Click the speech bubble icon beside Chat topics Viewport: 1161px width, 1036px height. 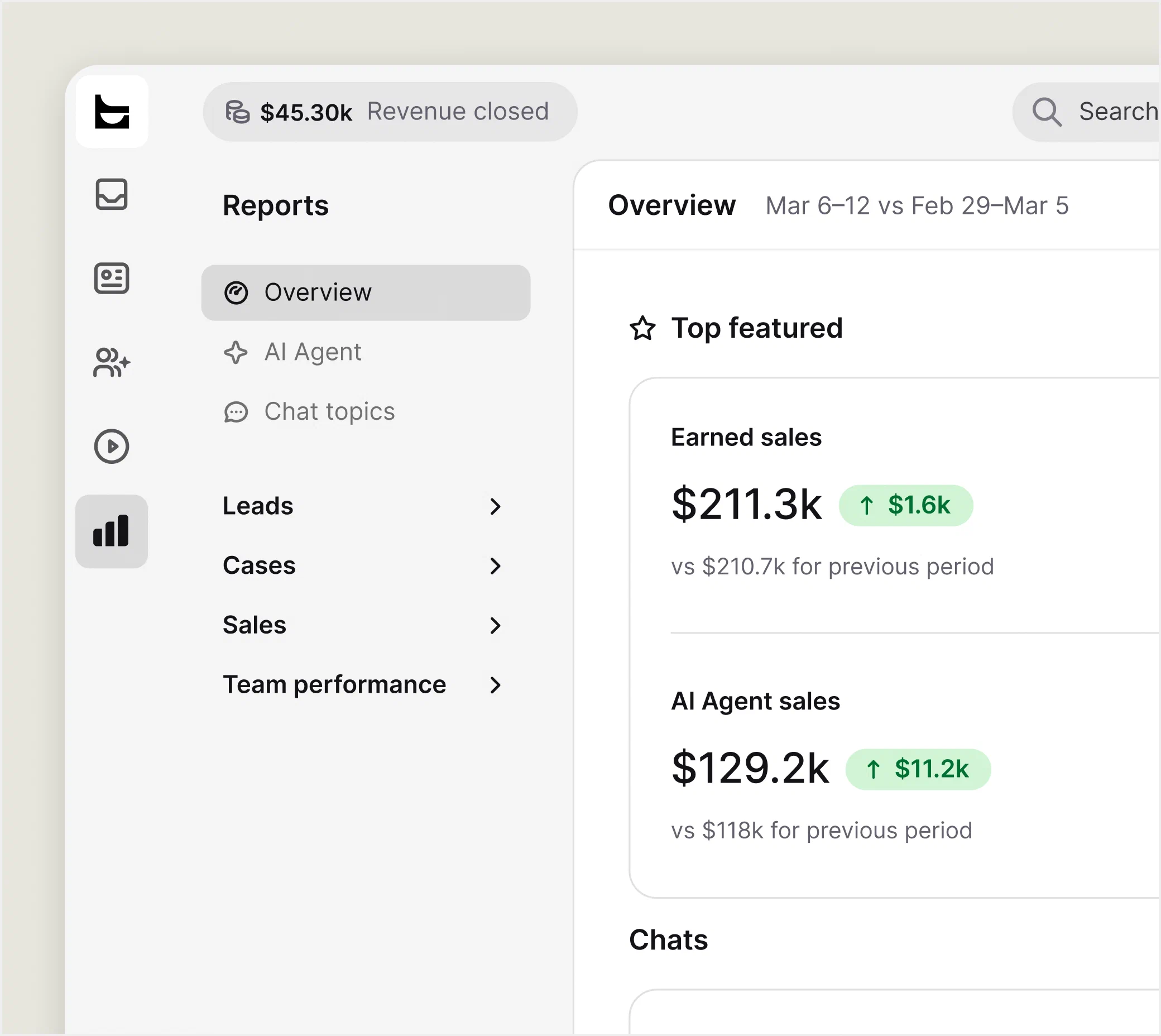pyautogui.click(x=236, y=412)
